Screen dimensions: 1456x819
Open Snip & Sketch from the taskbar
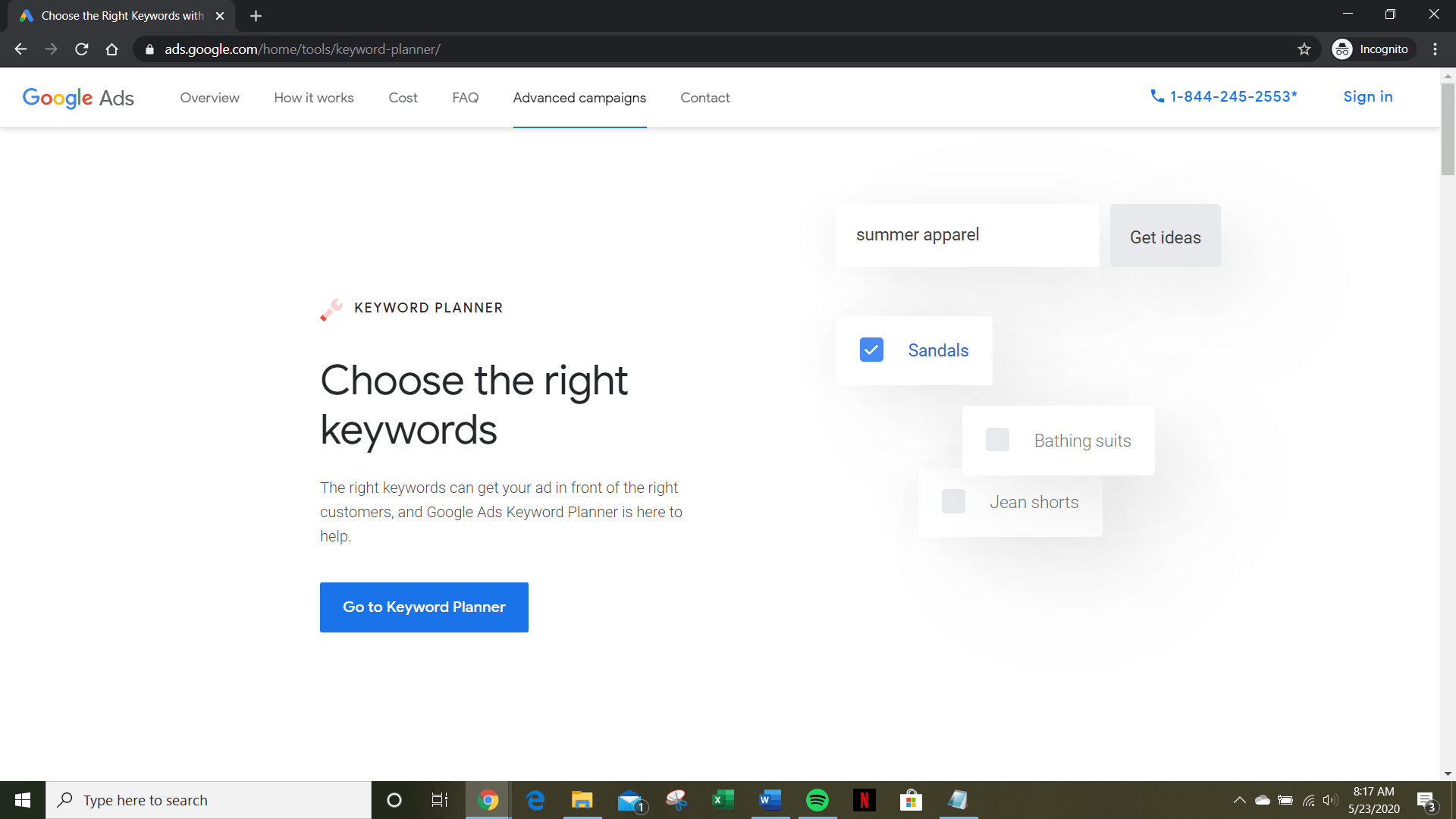(676, 800)
